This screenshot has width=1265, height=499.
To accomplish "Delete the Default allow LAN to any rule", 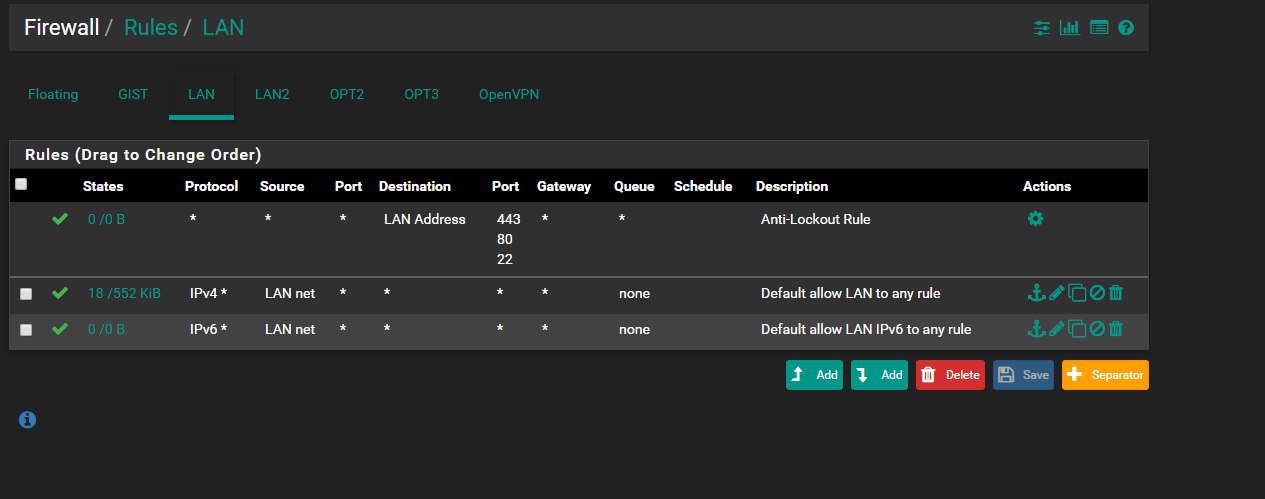I will click(1116, 293).
